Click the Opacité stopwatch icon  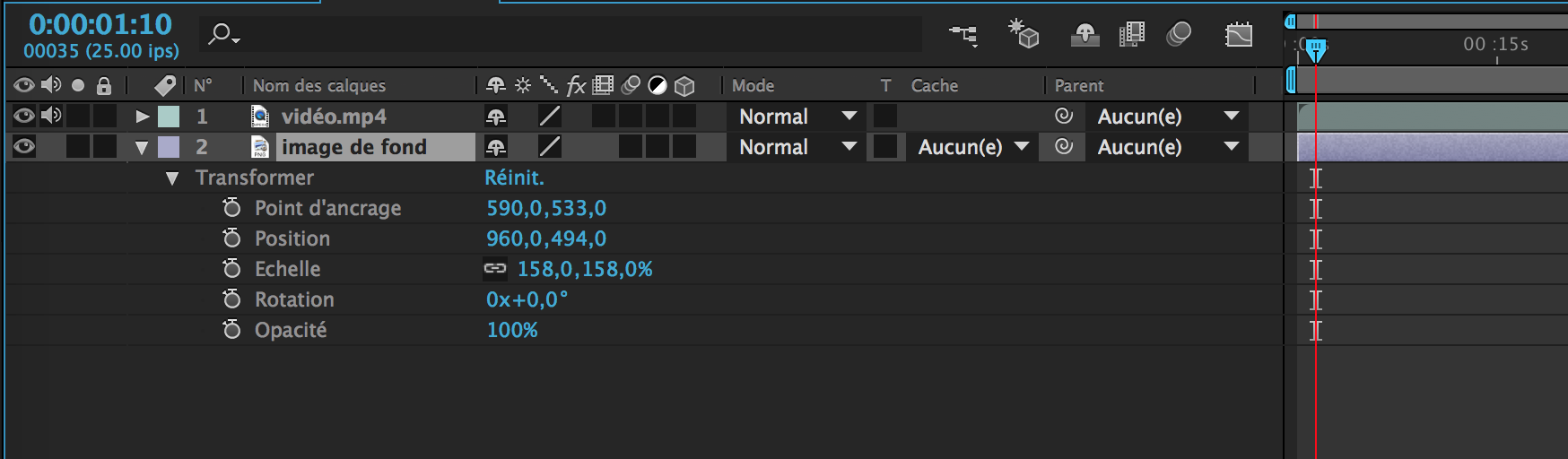231,330
